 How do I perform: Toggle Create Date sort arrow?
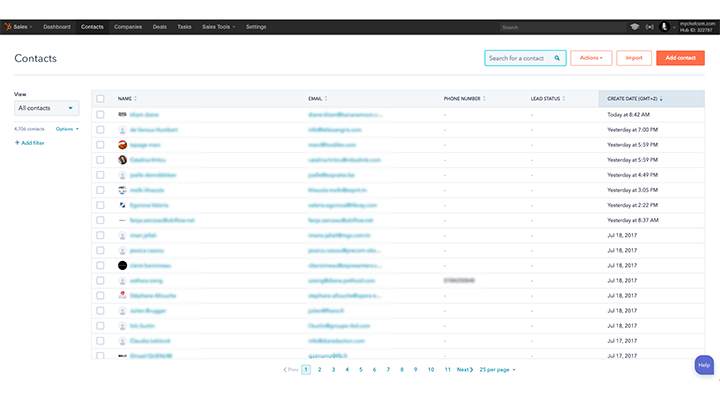click(661, 99)
